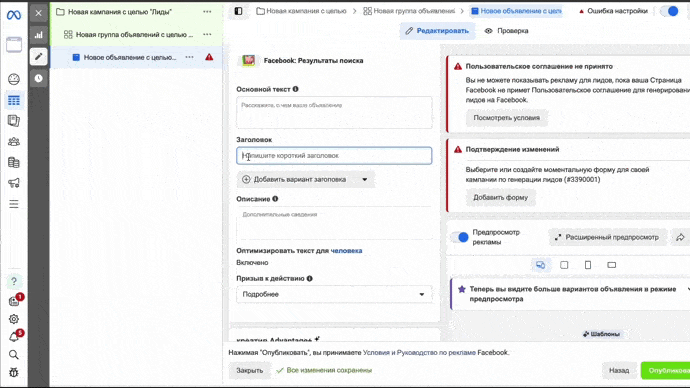Click the megaphone advertising icon
690x388 pixels.
pos(14,183)
